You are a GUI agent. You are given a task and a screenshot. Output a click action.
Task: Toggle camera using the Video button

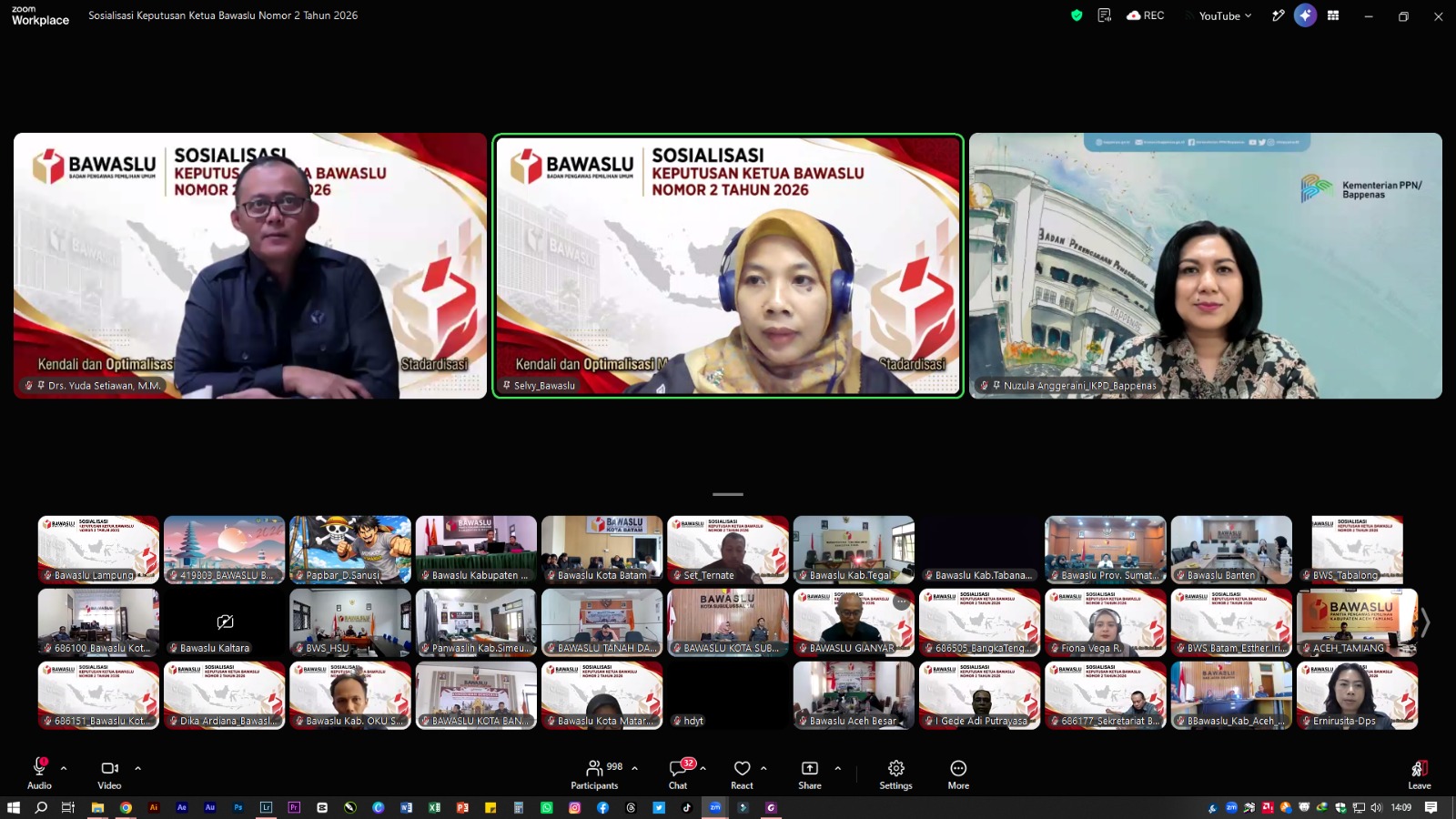click(x=109, y=773)
